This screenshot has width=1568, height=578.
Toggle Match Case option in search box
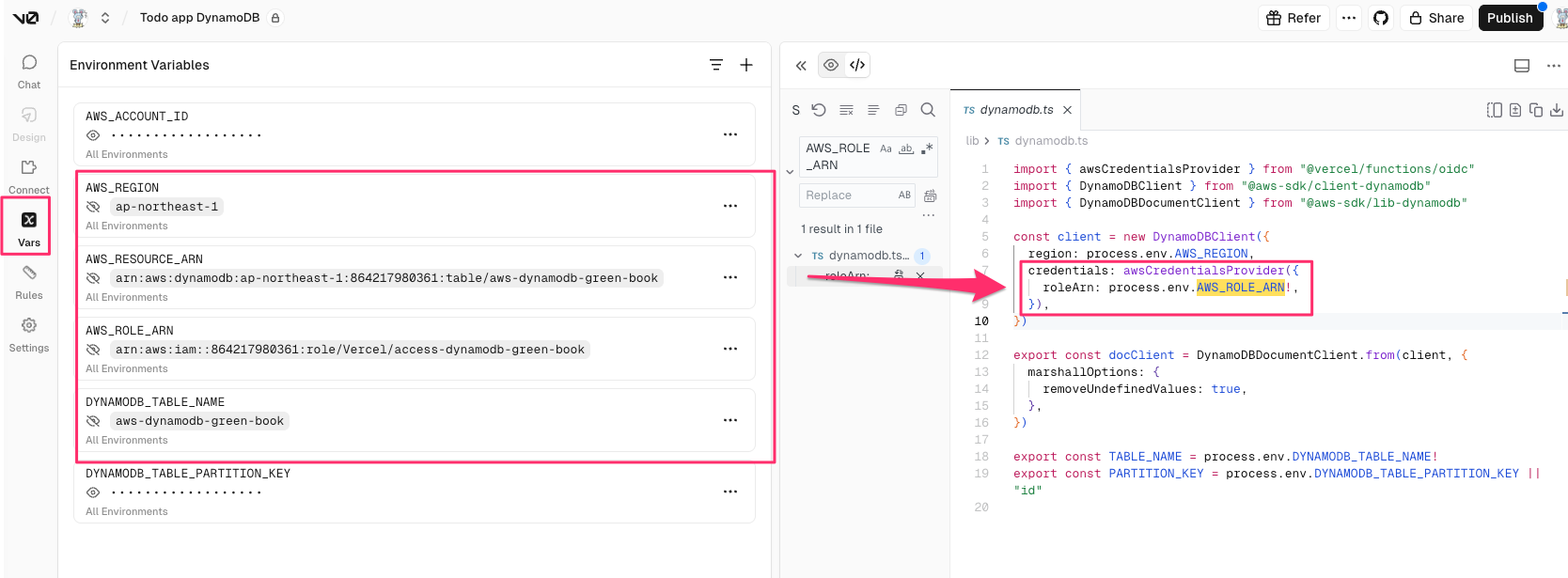pyautogui.click(x=886, y=148)
